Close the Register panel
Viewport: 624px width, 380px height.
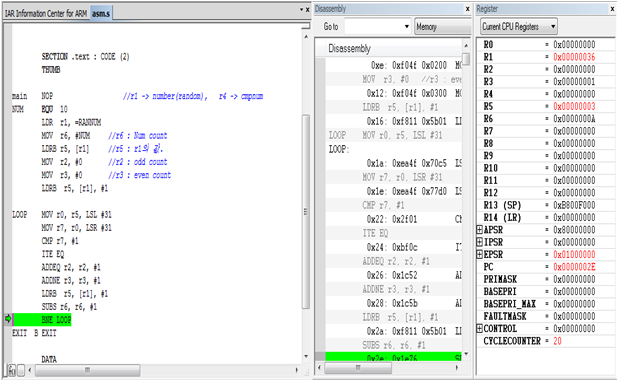pos(612,9)
